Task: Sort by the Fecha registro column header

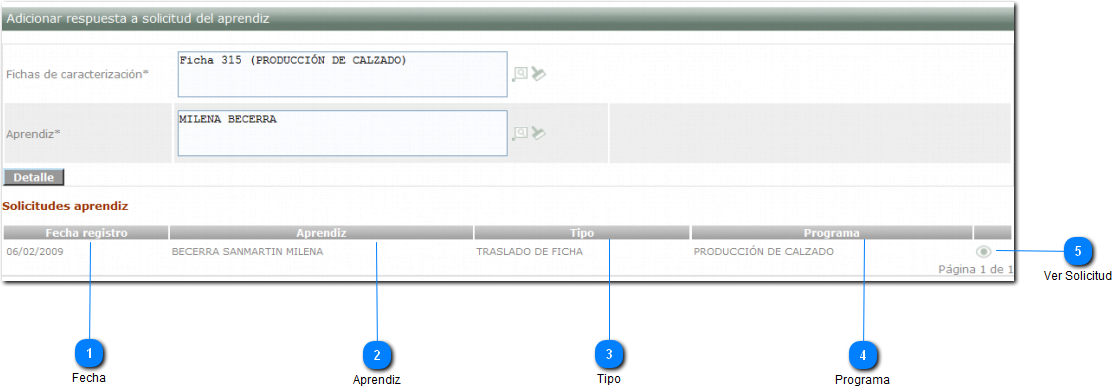Action: pyautogui.click(x=86, y=232)
